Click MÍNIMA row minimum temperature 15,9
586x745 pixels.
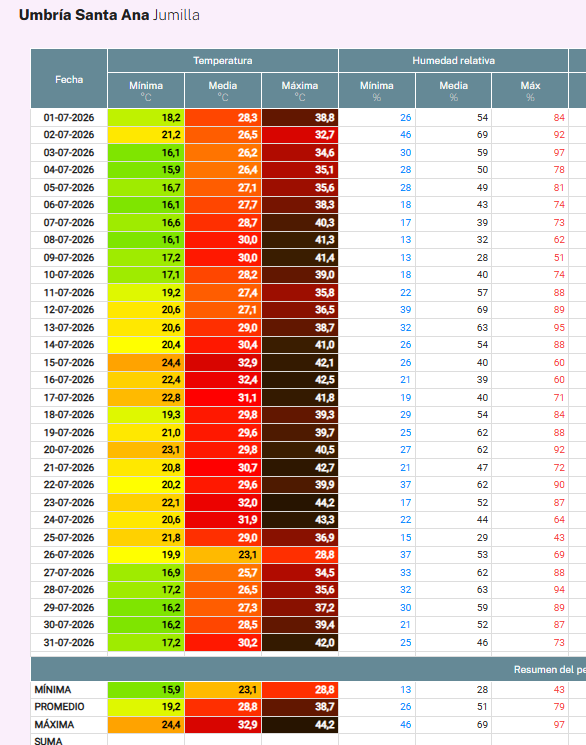(146, 689)
